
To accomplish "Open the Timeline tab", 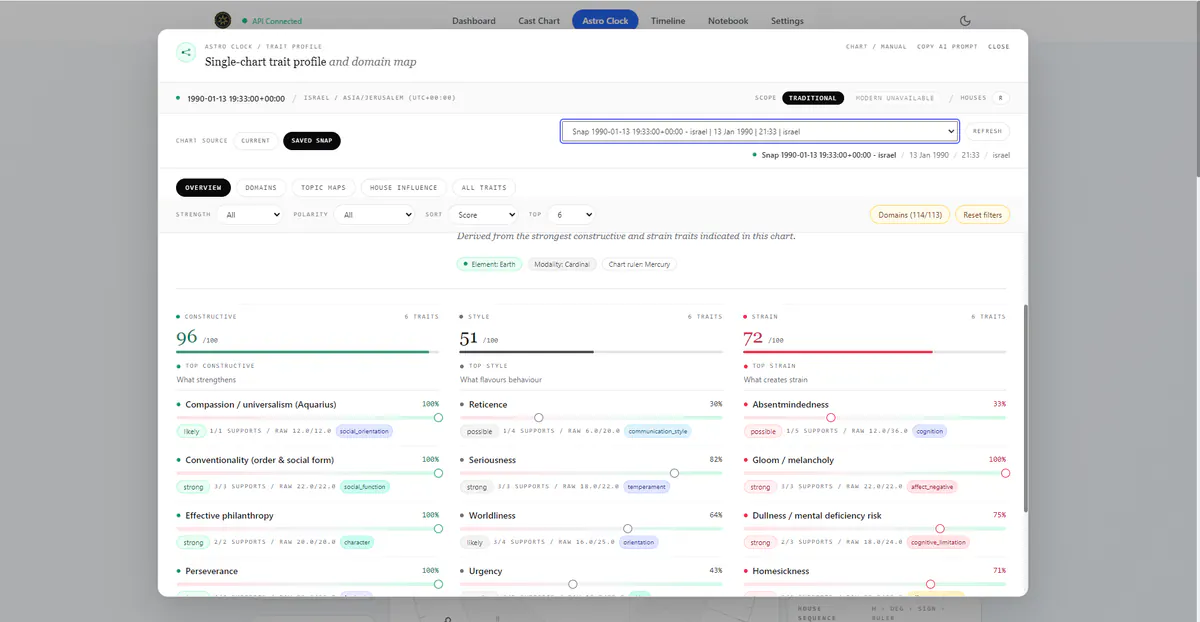I will (x=668, y=20).
